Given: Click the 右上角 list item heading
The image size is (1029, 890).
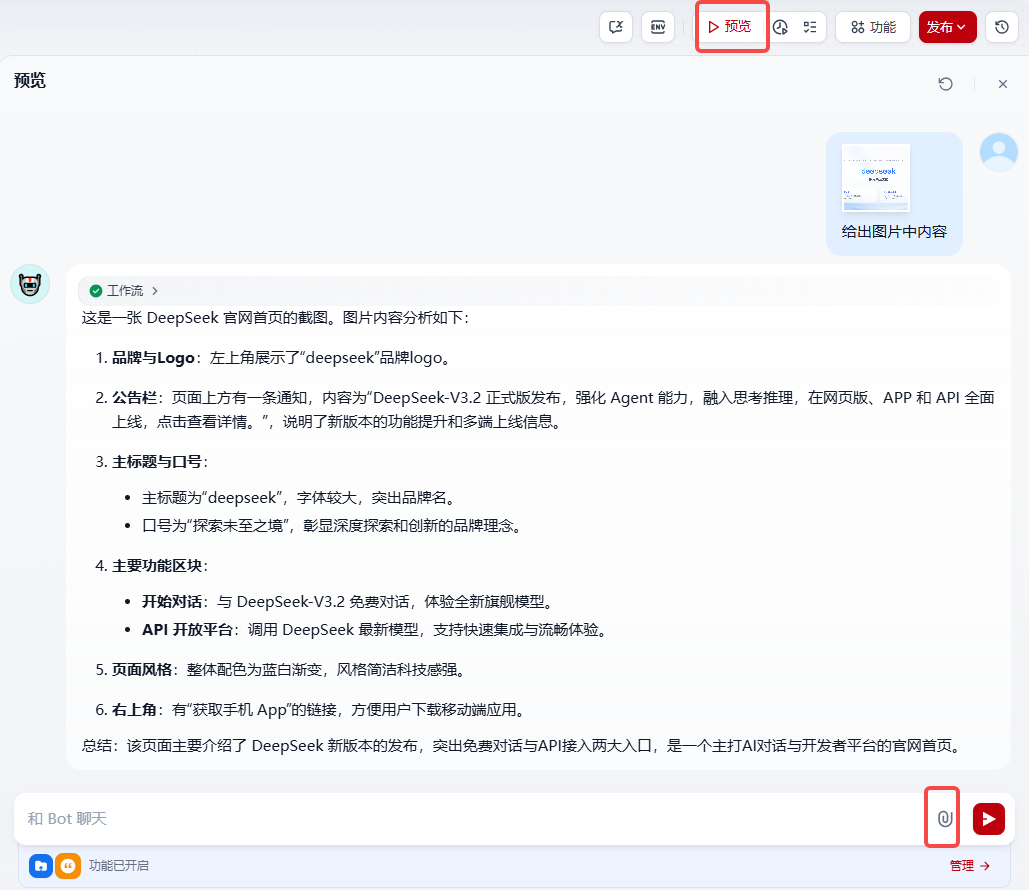Looking at the screenshot, I should pos(135,710).
